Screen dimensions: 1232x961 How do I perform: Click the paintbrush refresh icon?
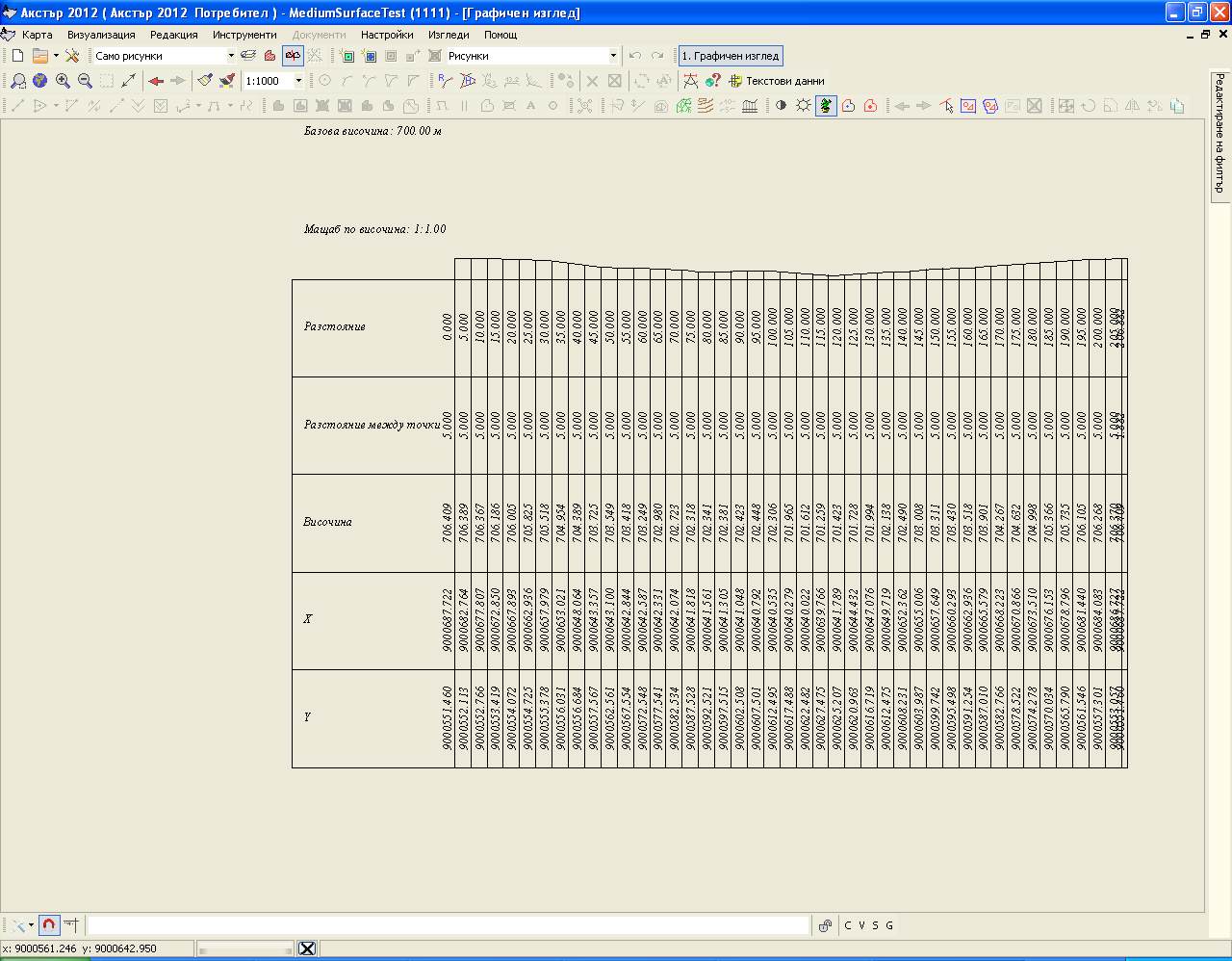205,81
